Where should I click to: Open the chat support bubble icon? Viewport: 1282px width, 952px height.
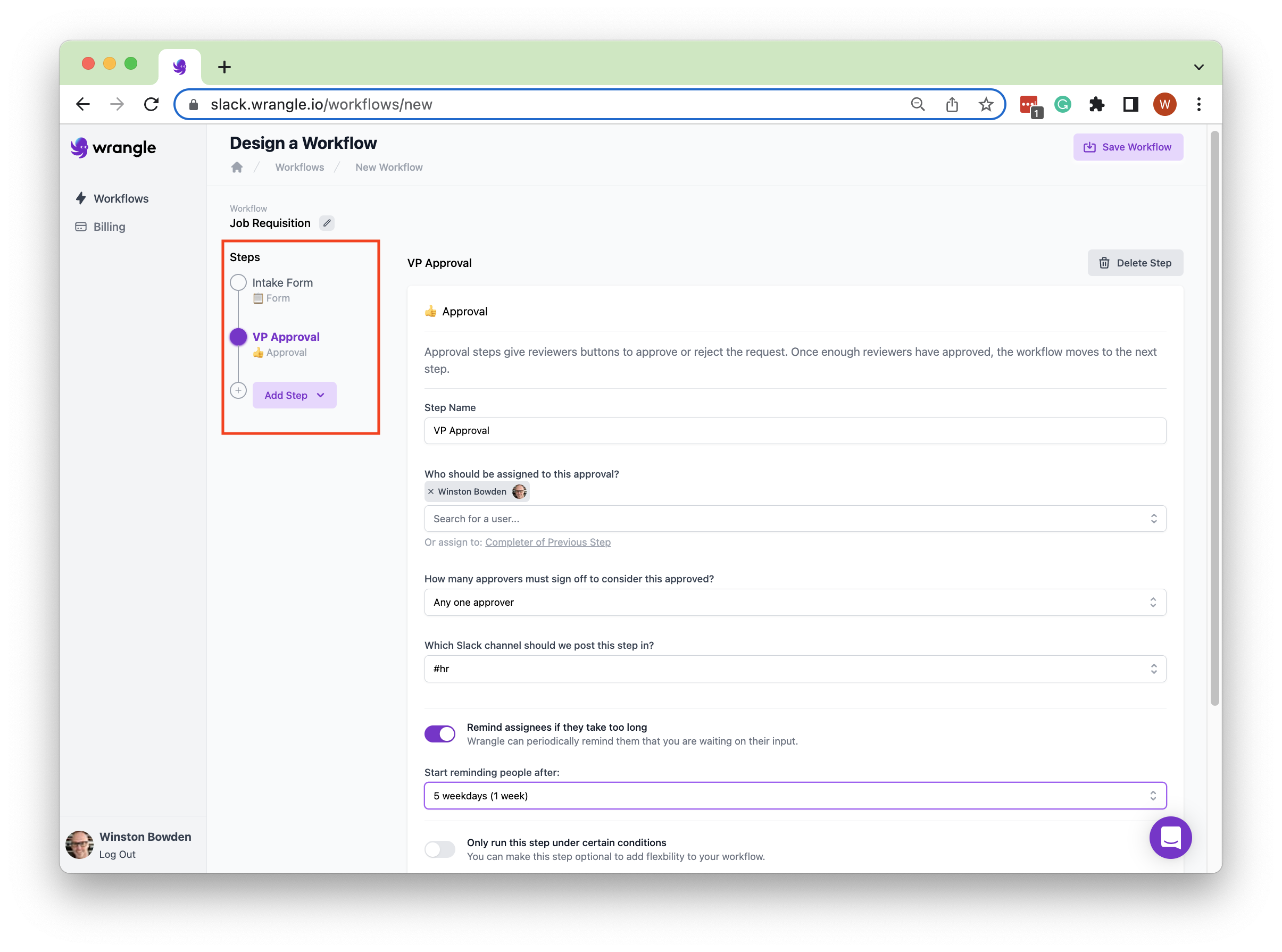[x=1170, y=837]
